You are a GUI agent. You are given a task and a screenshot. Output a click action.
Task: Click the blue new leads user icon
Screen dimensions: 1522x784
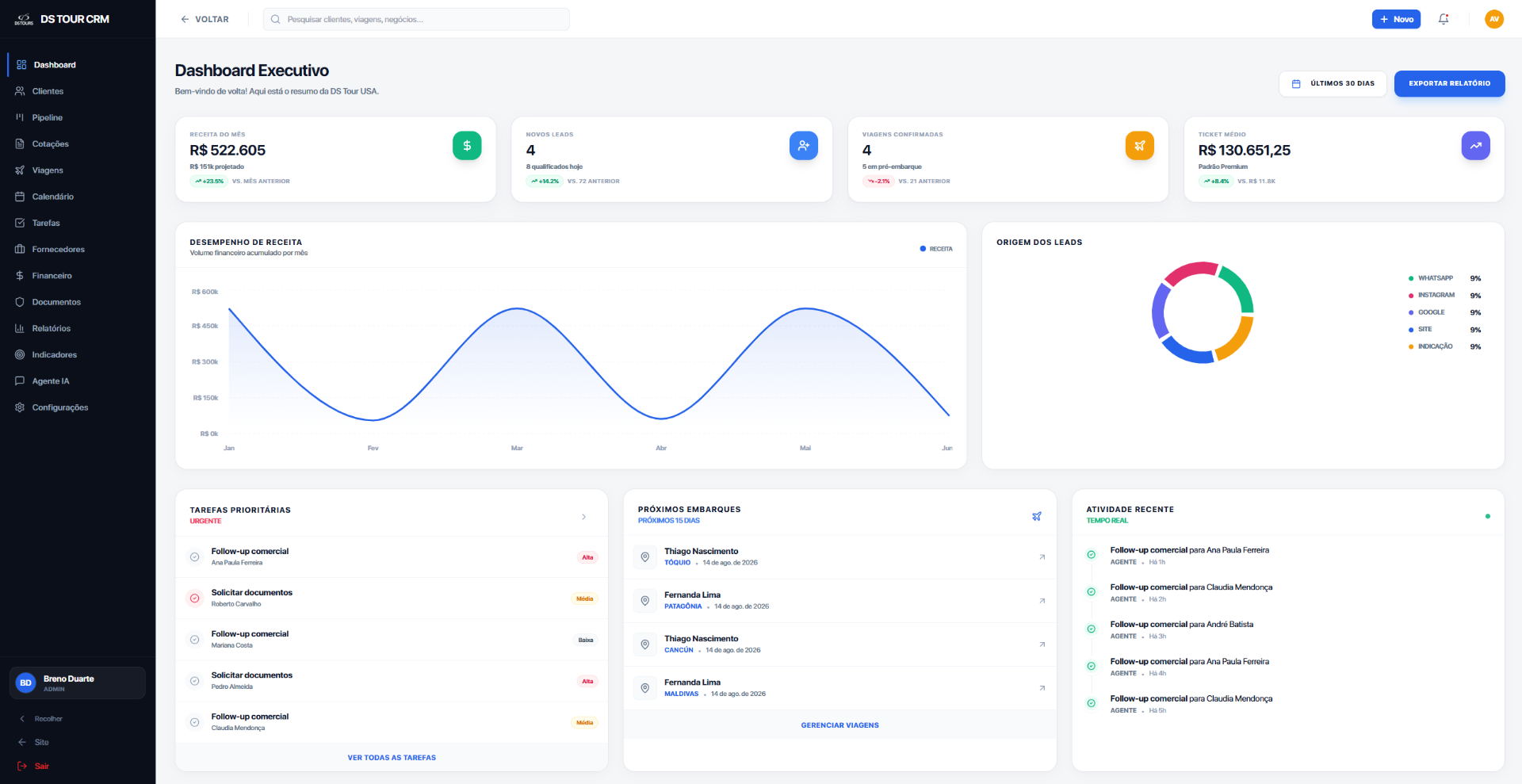pyautogui.click(x=803, y=145)
